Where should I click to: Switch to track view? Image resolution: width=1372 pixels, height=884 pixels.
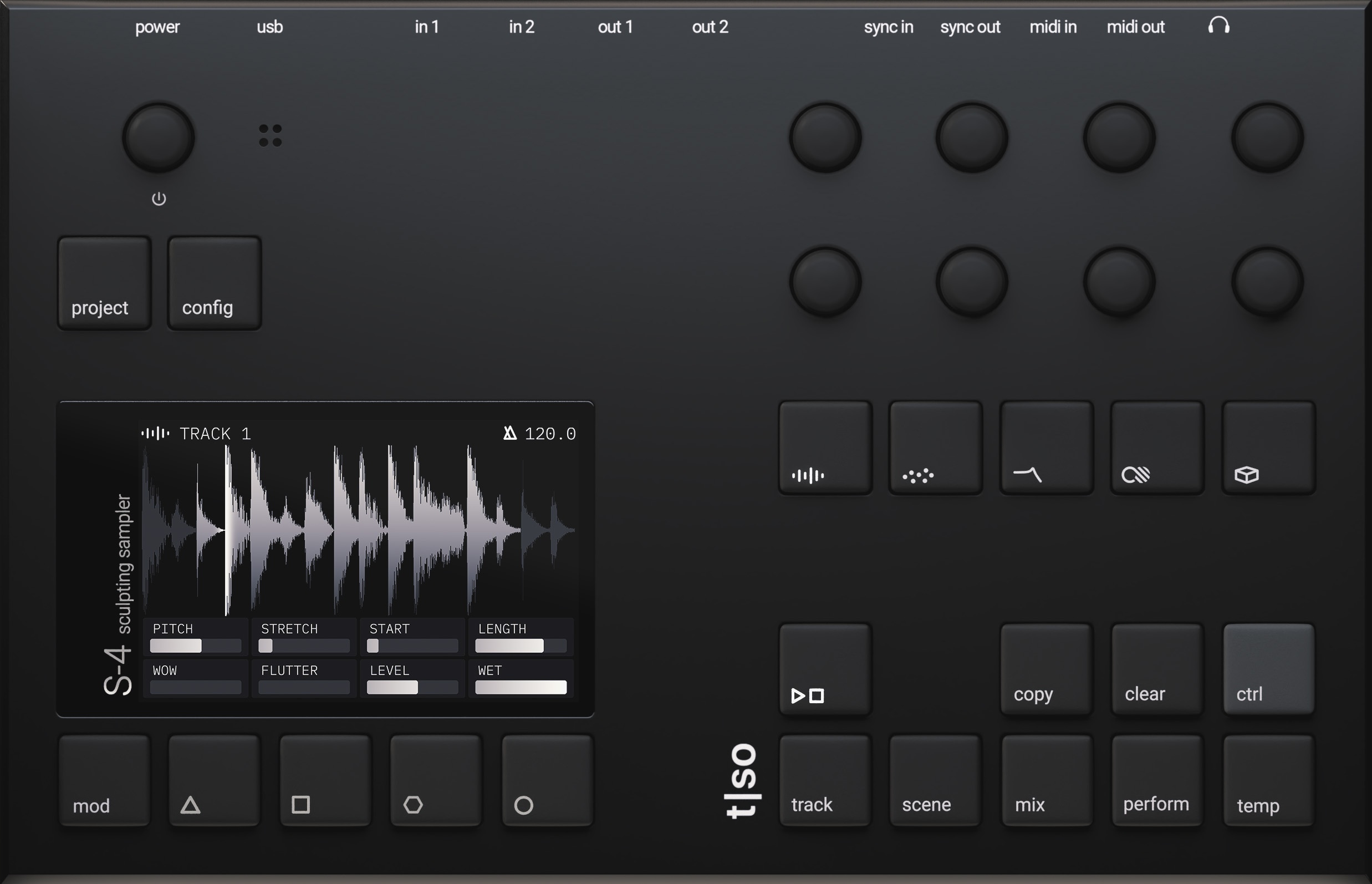tap(824, 781)
